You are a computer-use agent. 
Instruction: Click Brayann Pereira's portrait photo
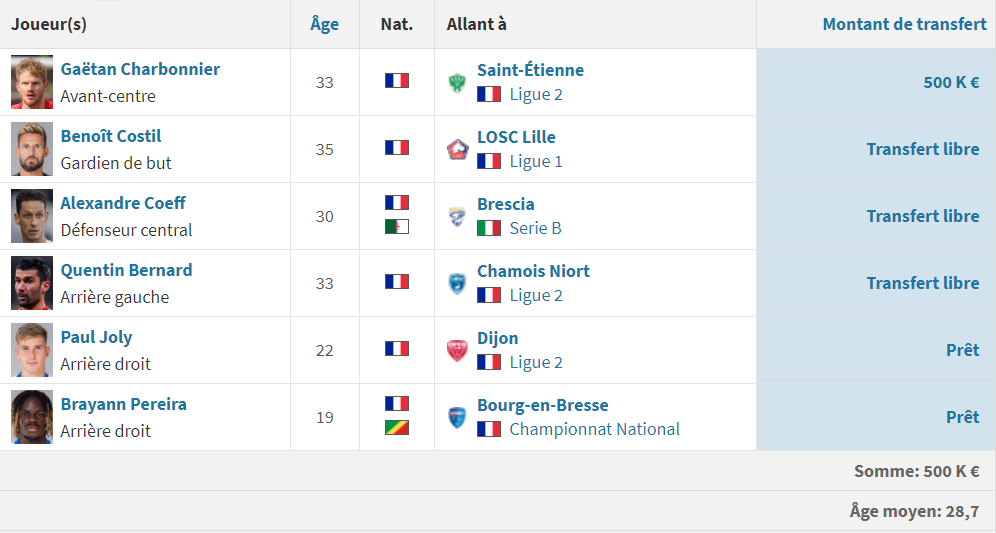coord(32,417)
